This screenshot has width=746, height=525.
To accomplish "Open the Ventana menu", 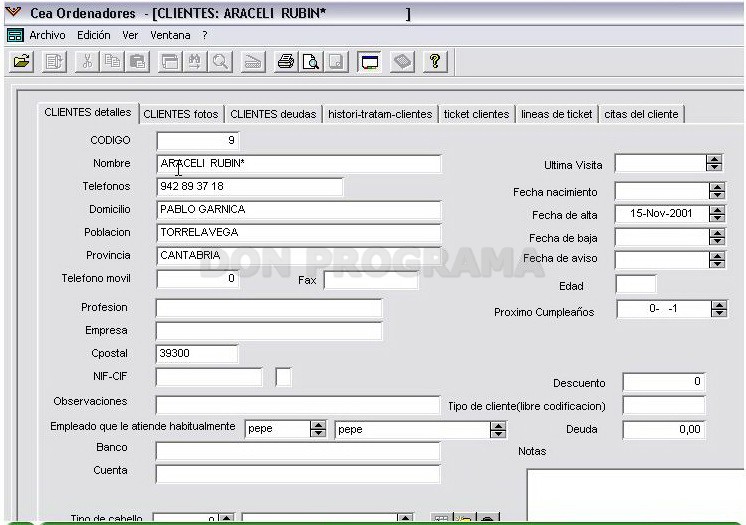I will 170,35.
